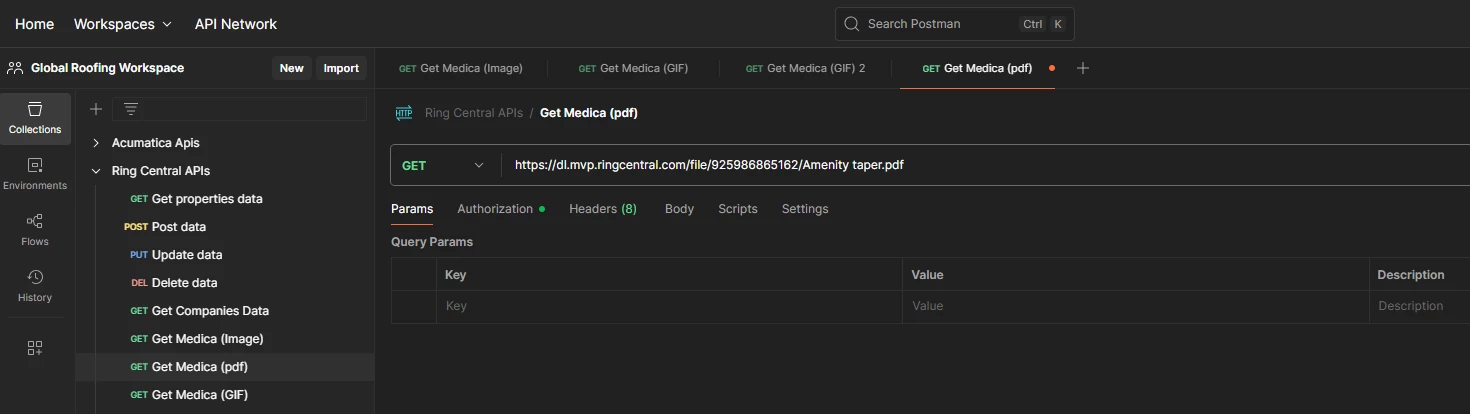Image resolution: width=1470 pixels, height=414 pixels.
Task: Click the Search Postman field
Action: (x=955, y=24)
